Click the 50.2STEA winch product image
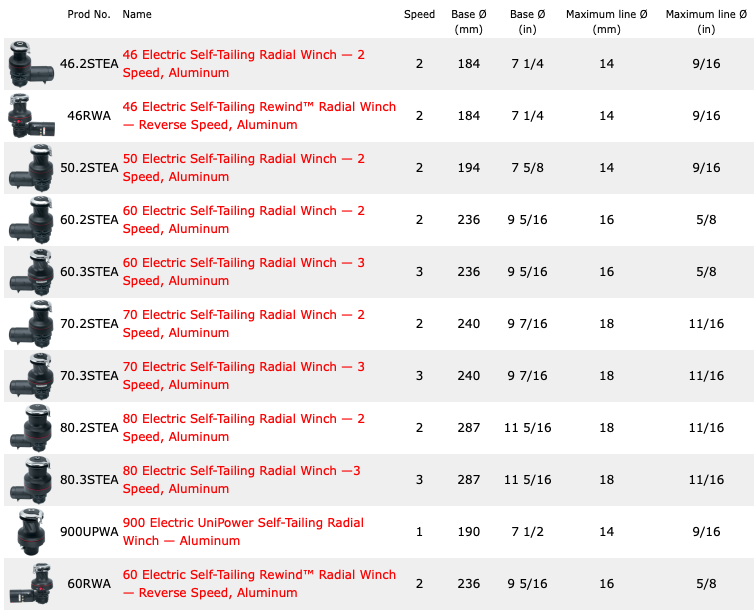The height and width of the screenshot is (612, 754). [x=31, y=168]
